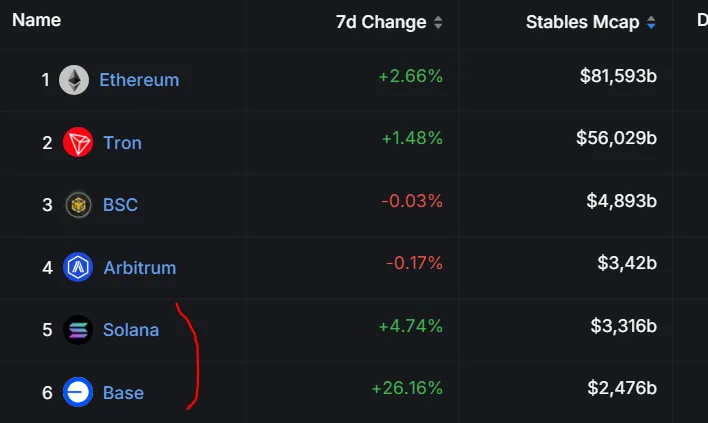Select Base's +26.16% change value
708x423 pixels.
406,388
